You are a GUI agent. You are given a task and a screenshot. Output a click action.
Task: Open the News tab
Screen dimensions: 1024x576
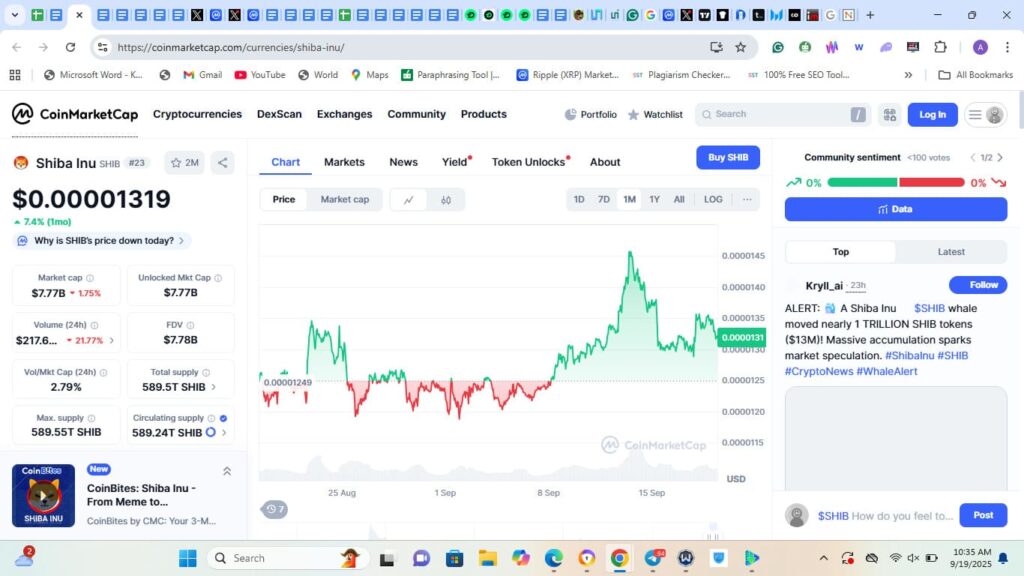[404, 162]
